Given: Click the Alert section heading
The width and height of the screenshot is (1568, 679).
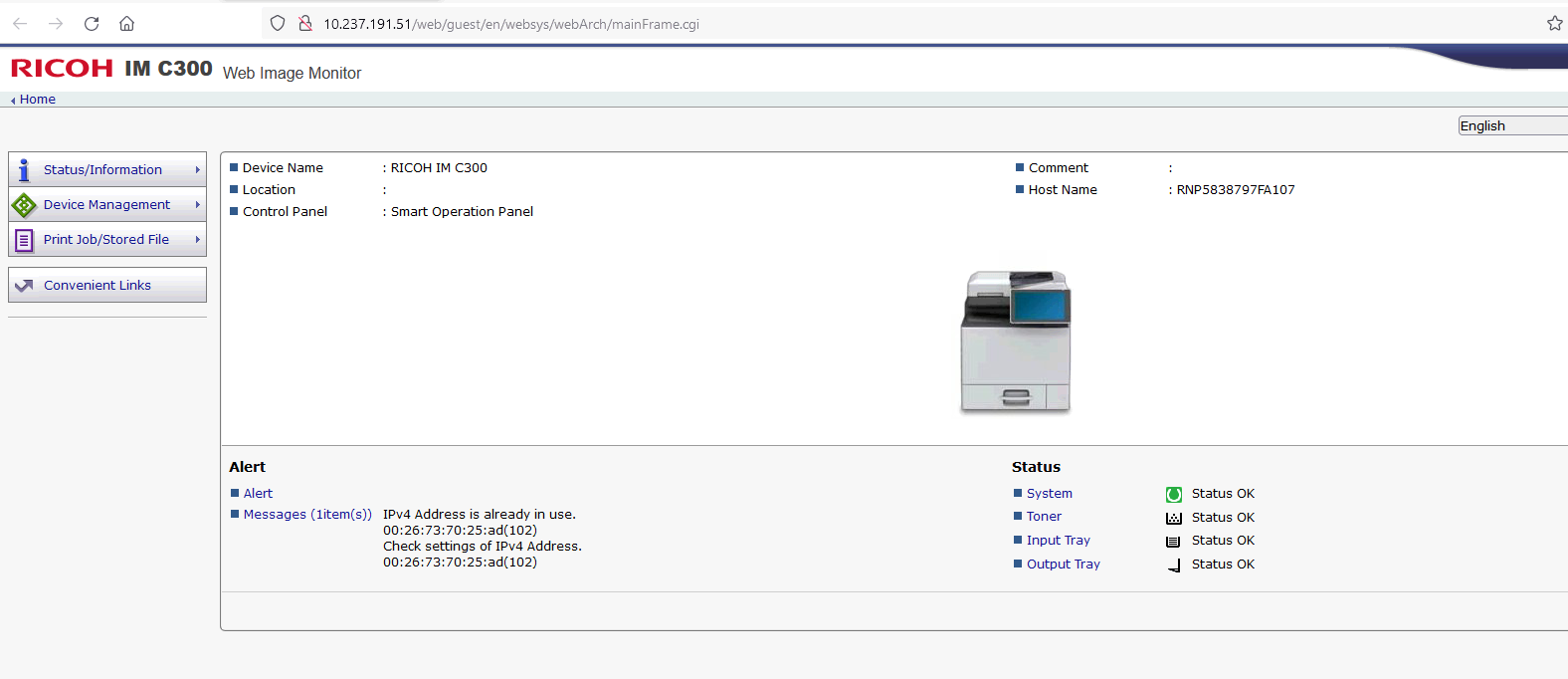Looking at the screenshot, I should (247, 467).
